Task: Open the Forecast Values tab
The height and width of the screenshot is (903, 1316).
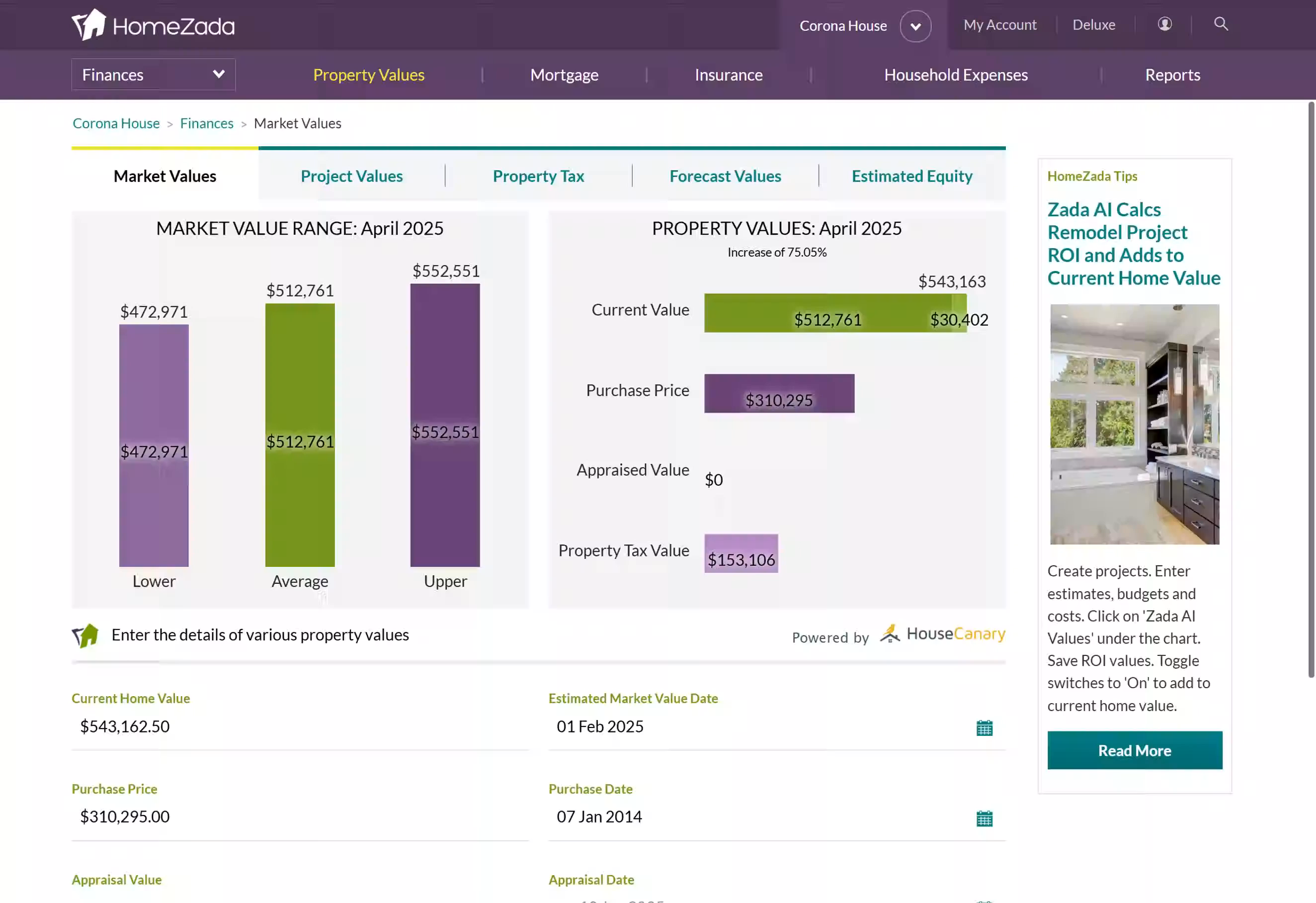Action: pyautogui.click(x=725, y=176)
